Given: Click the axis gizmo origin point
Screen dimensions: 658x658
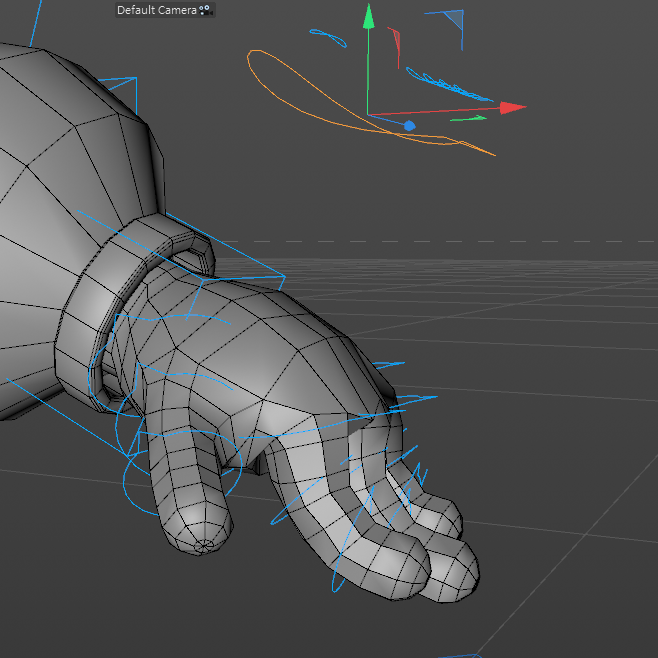Looking at the screenshot, I should click(369, 115).
